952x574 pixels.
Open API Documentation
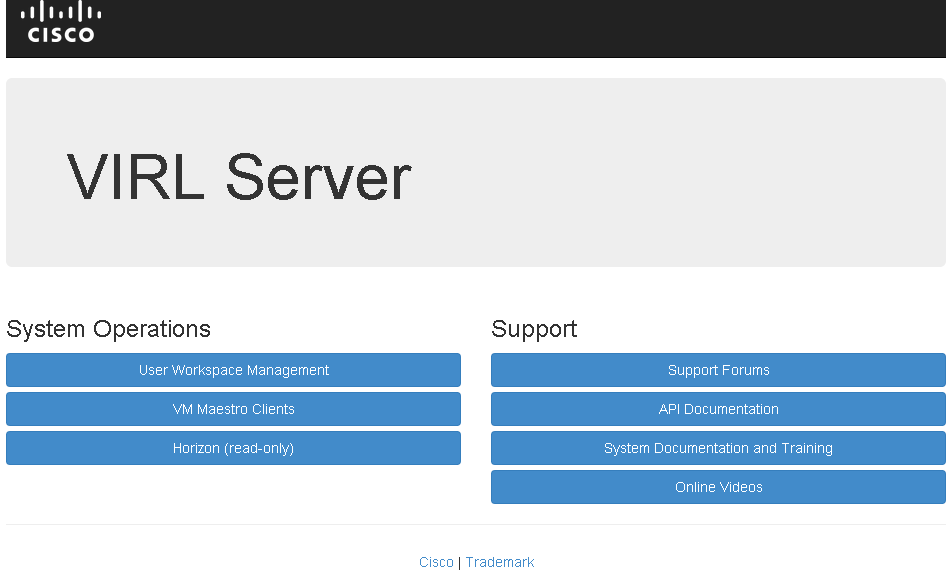pos(718,409)
